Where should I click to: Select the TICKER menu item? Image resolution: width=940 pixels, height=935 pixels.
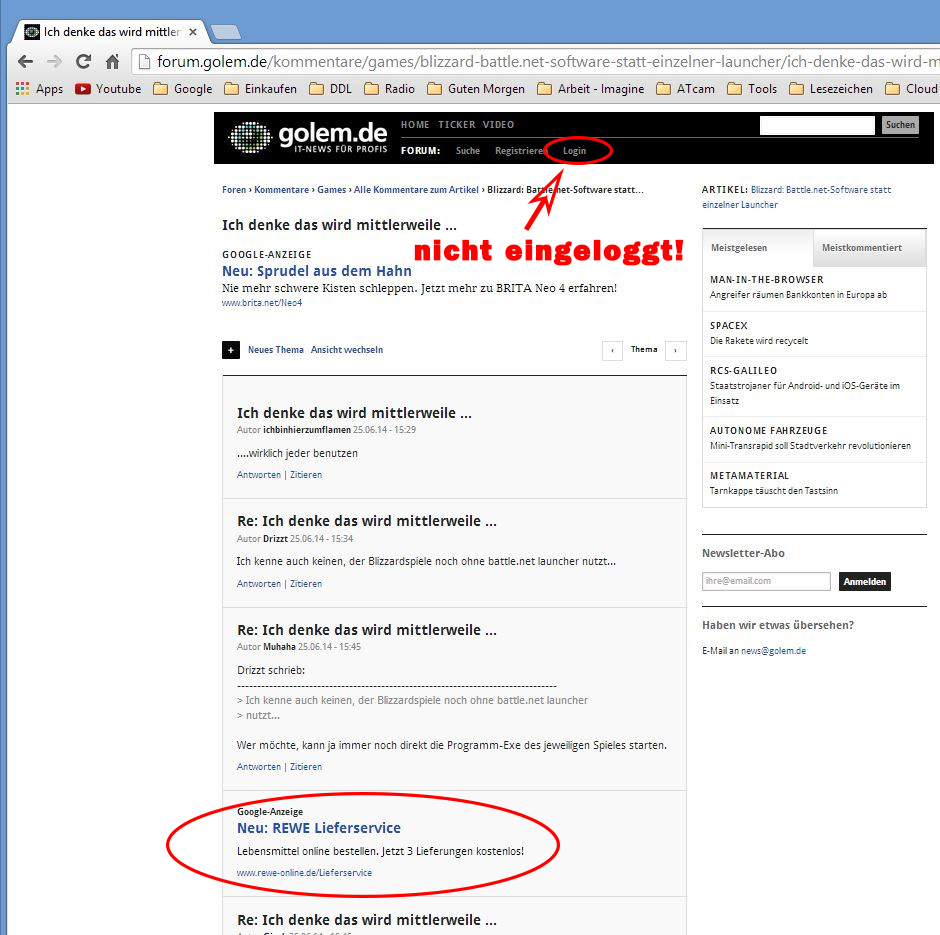(456, 125)
